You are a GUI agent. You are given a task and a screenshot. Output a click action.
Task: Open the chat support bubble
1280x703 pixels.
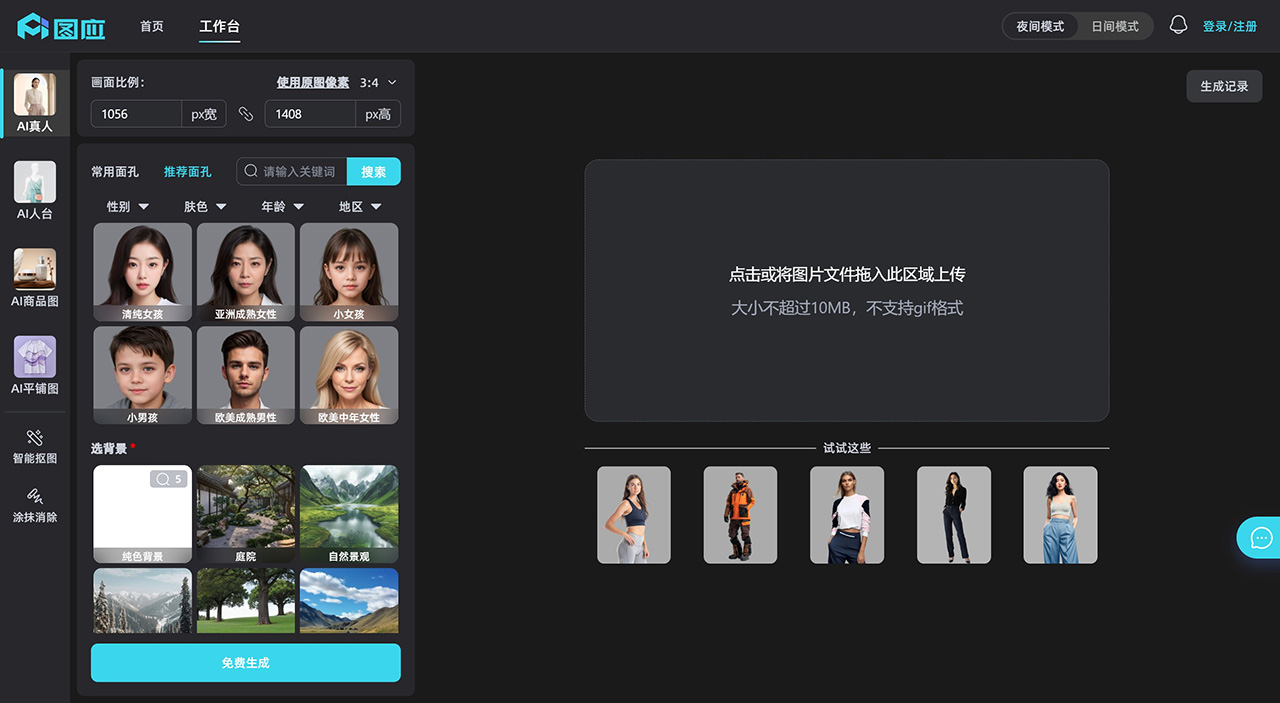click(1260, 537)
